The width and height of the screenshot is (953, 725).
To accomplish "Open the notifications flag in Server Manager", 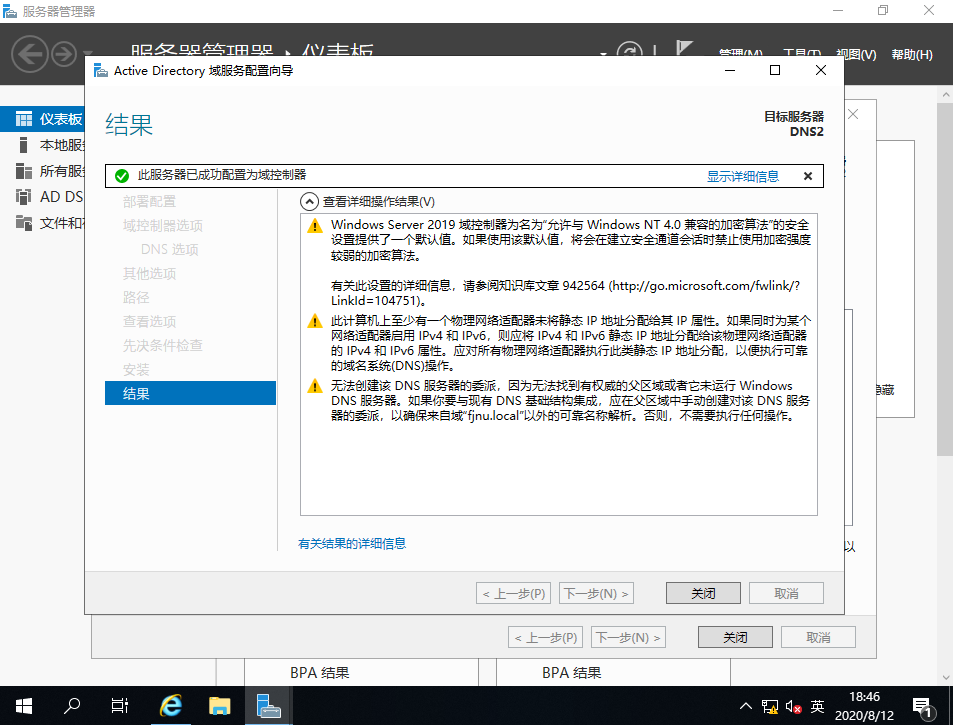I will [684, 49].
